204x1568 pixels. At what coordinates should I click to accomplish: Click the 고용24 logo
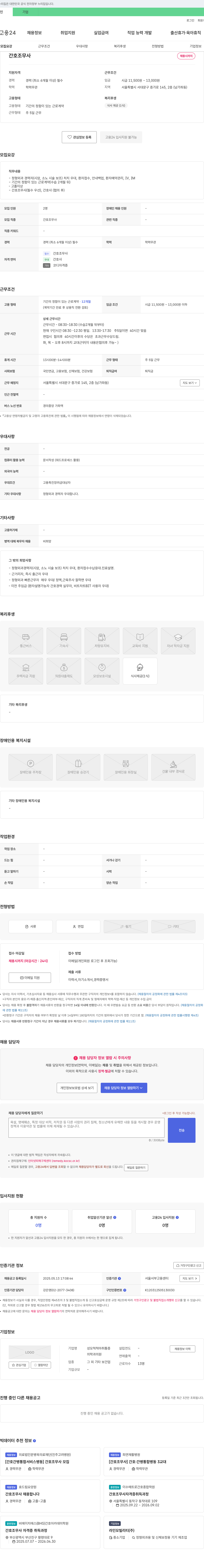tap(8, 33)
